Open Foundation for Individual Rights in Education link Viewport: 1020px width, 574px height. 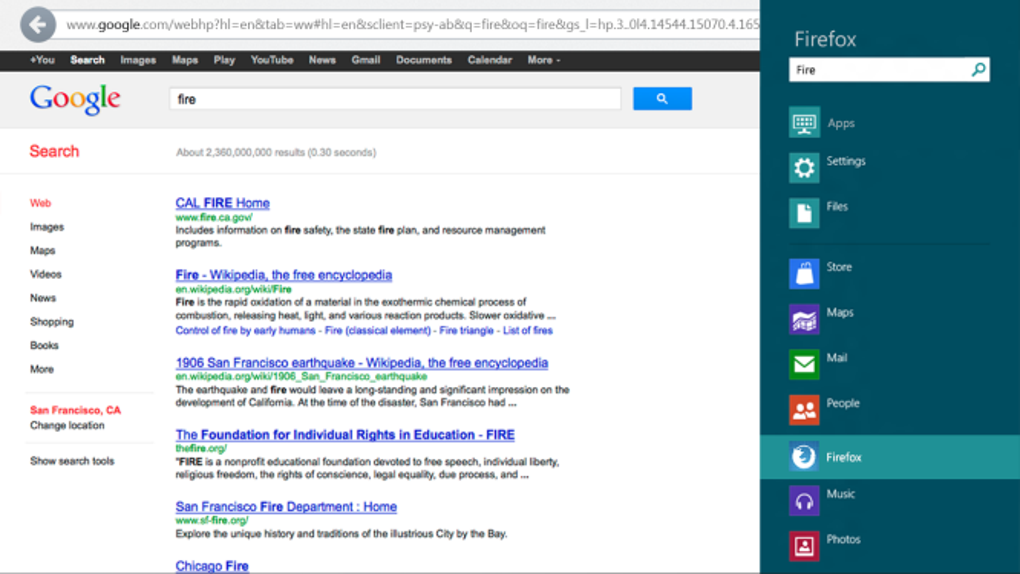coord(345,435)
